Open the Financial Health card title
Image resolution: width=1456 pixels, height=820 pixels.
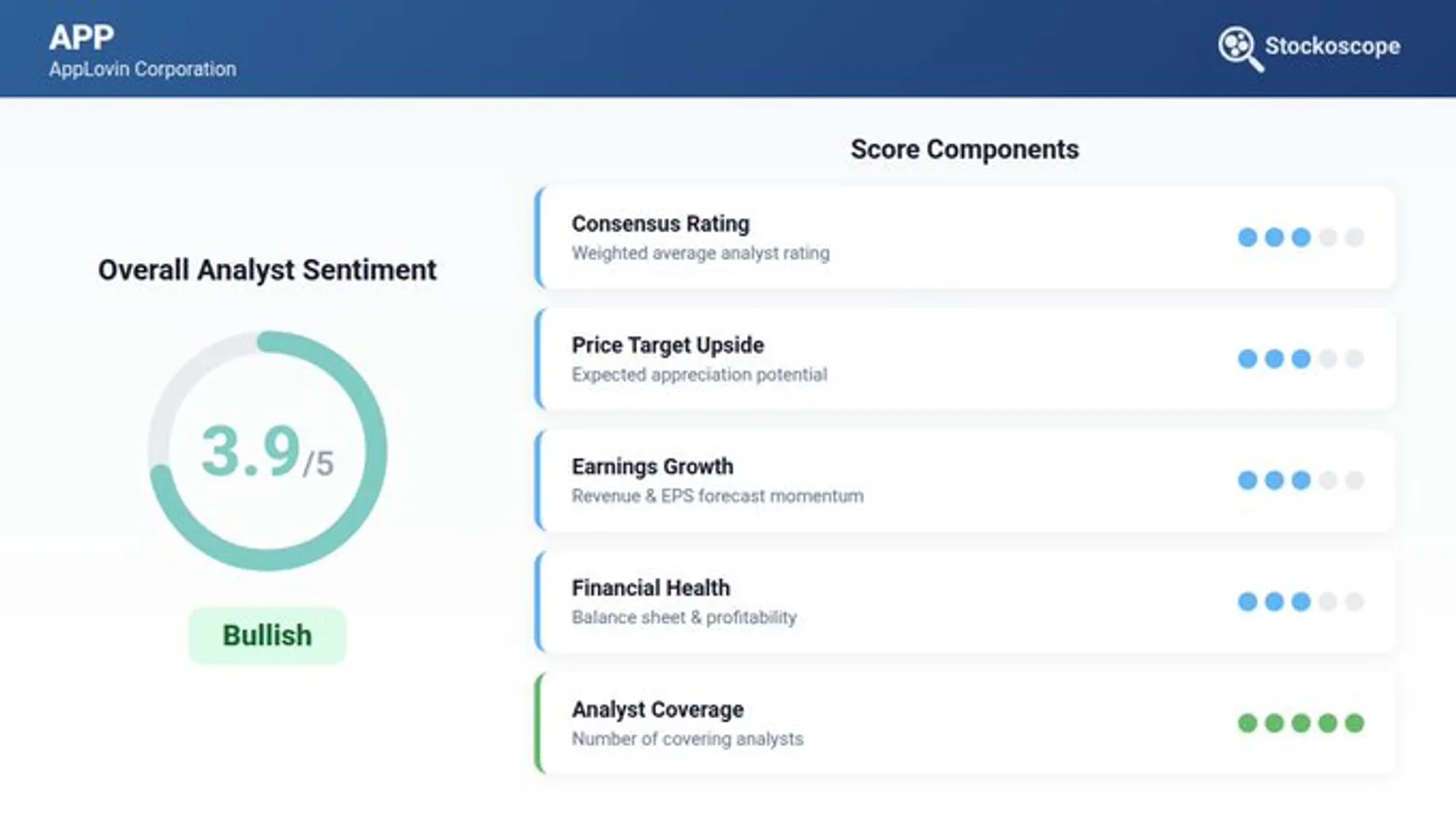(x=650, y=588)
